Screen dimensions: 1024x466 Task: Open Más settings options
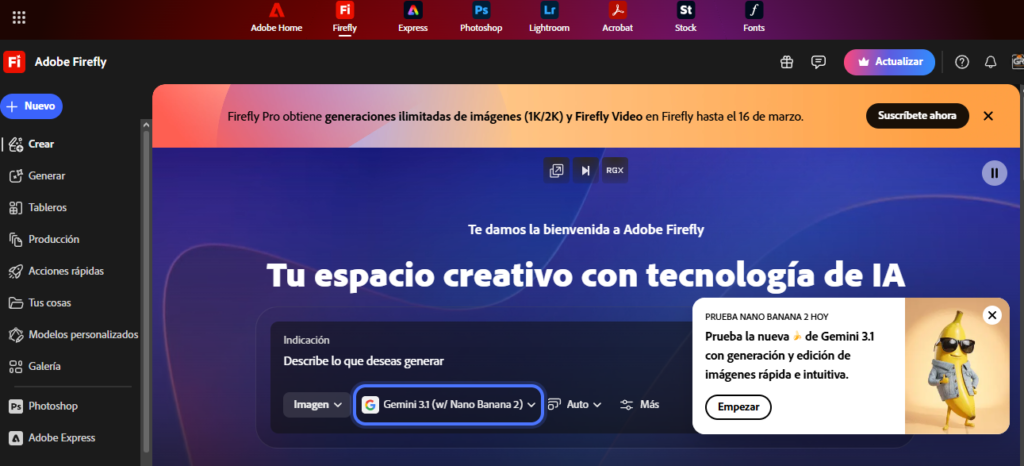tap(639, 405)
